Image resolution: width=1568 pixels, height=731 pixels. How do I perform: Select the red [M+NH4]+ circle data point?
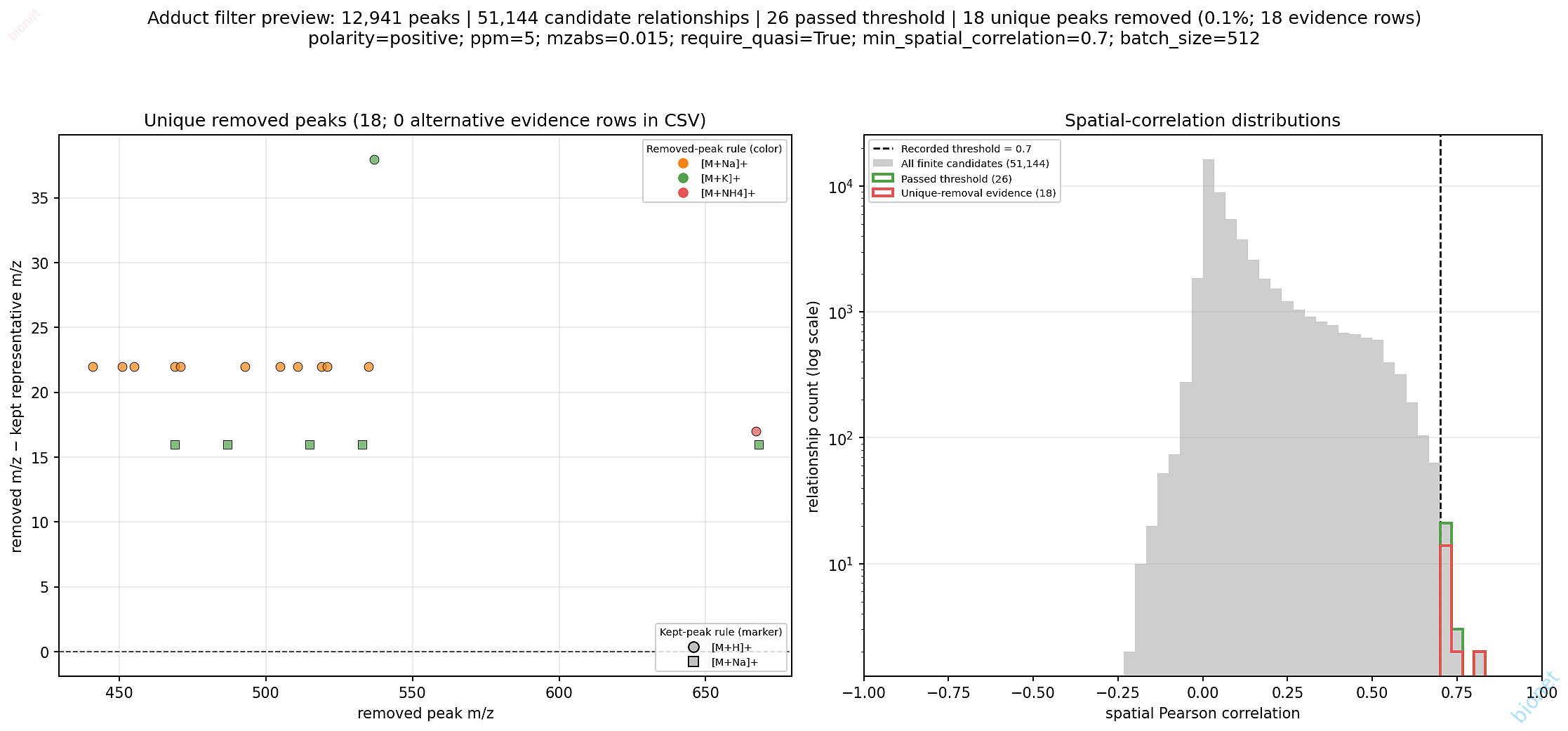tap(756, 431)
